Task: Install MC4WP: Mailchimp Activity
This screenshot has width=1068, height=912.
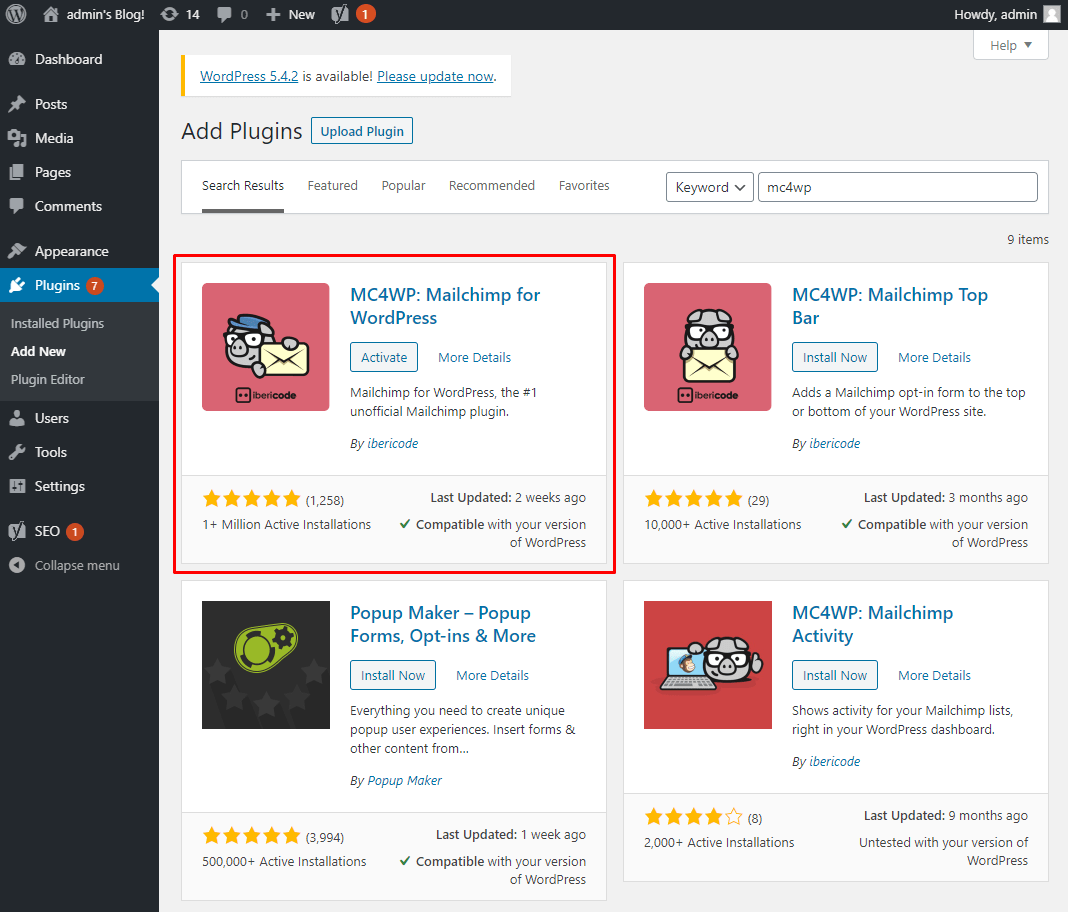Action: 834,676
